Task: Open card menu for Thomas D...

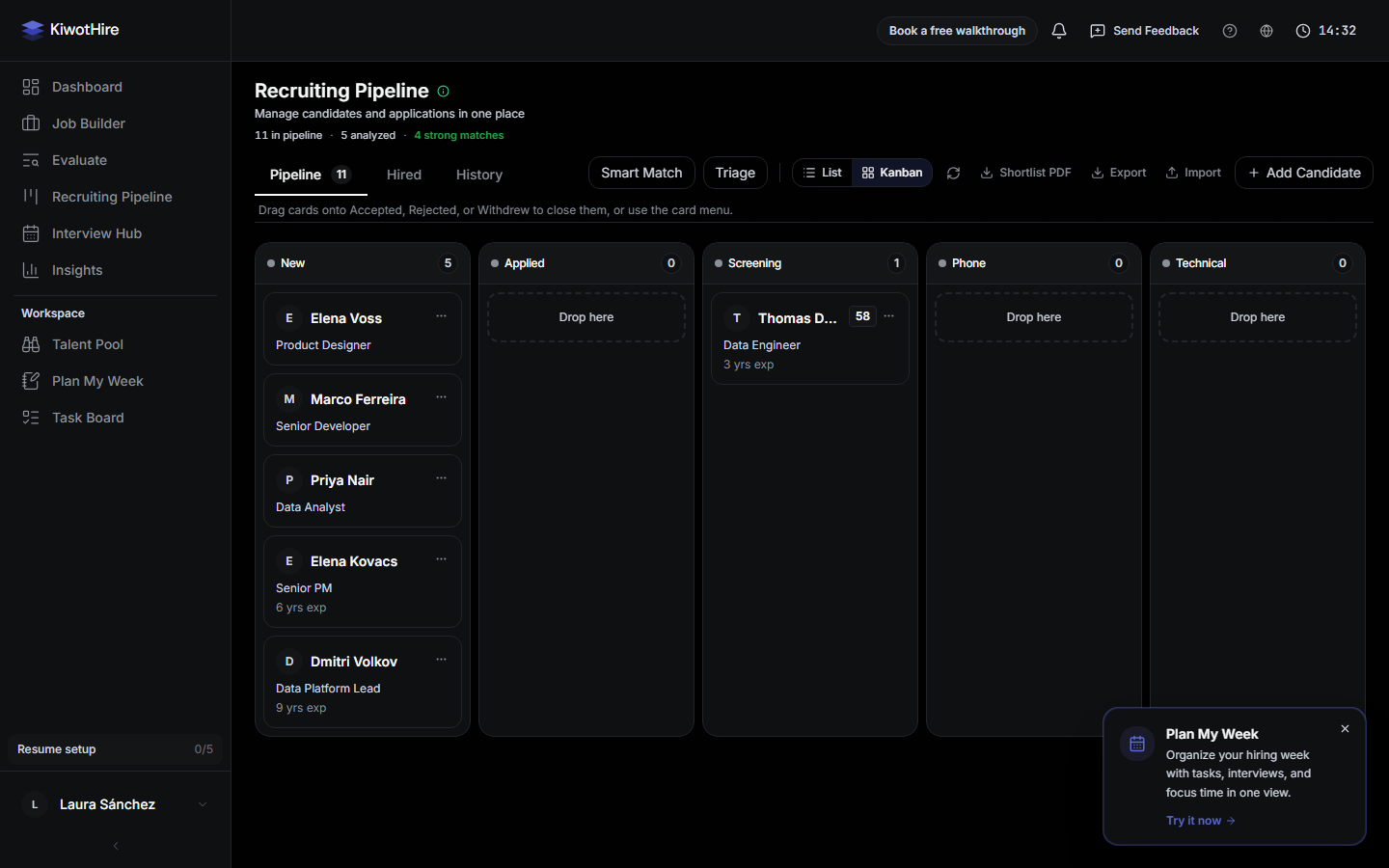Action: (x=888, y=316)
